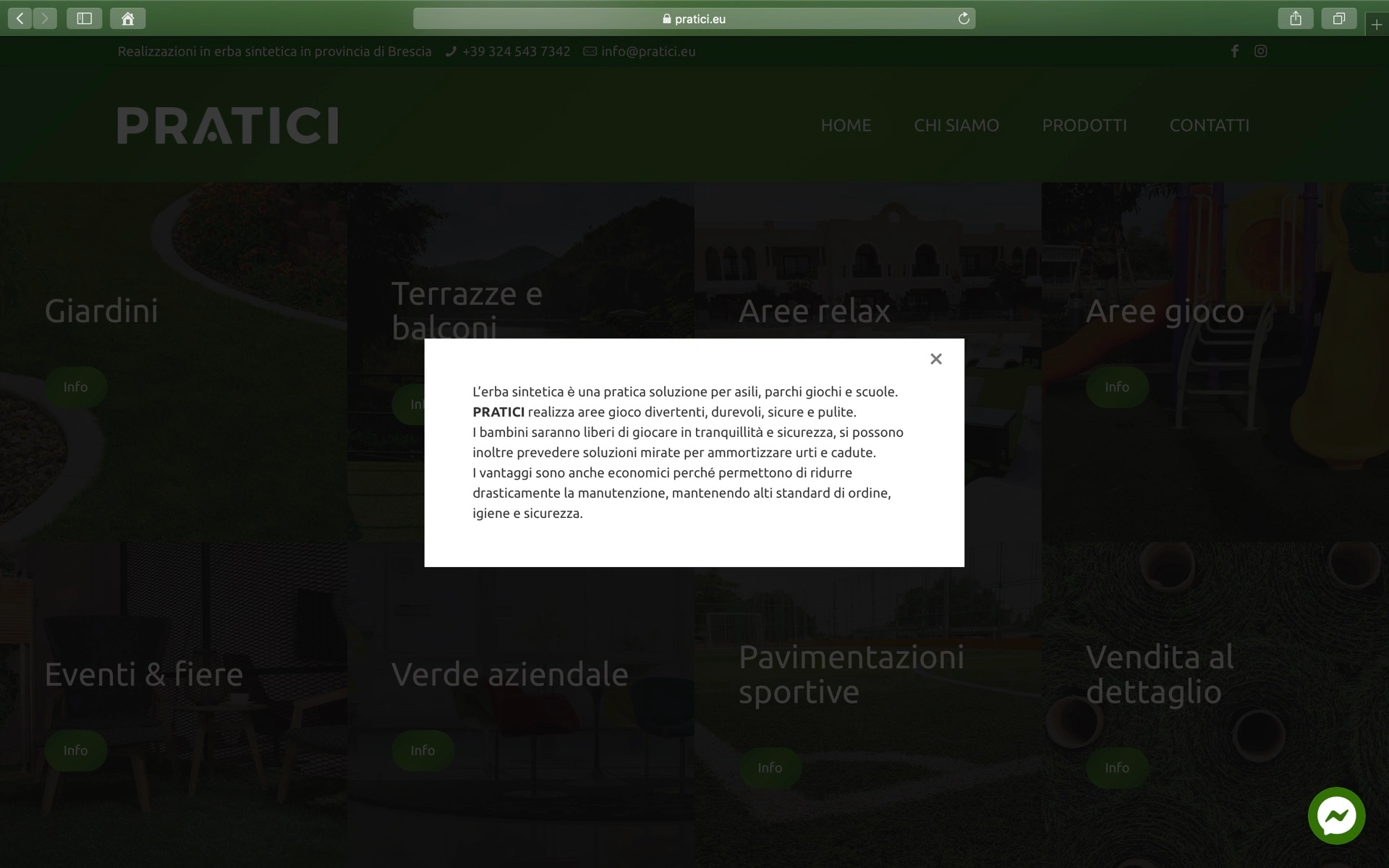
Task: Select the Verde aziendale heading
Action: tap(509, 674)
